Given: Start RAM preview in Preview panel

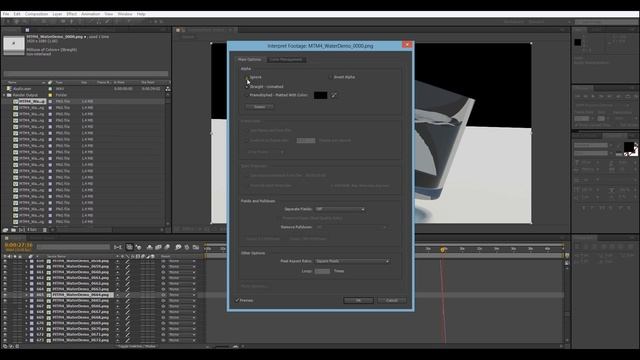Looking at the screenshot, I should pyautogui.click(x=636, y=96).
